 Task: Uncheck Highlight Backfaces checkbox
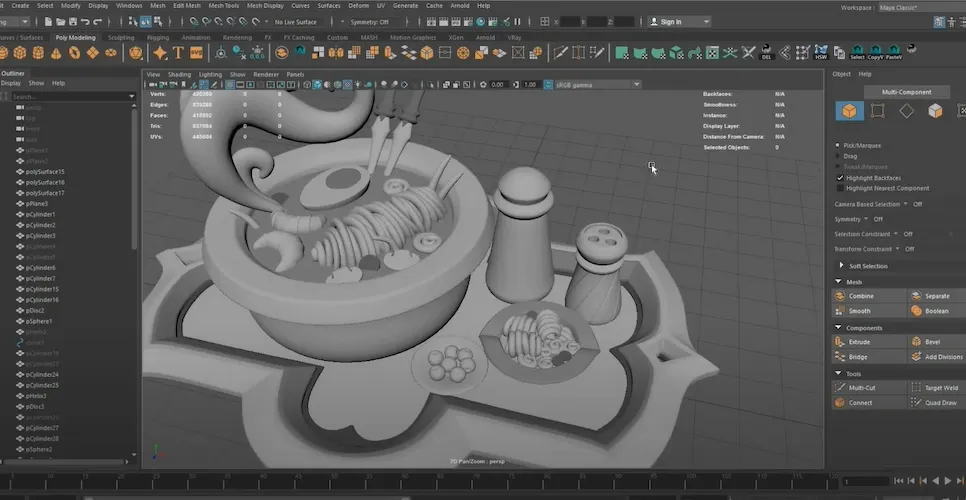(x=840, y=177)
